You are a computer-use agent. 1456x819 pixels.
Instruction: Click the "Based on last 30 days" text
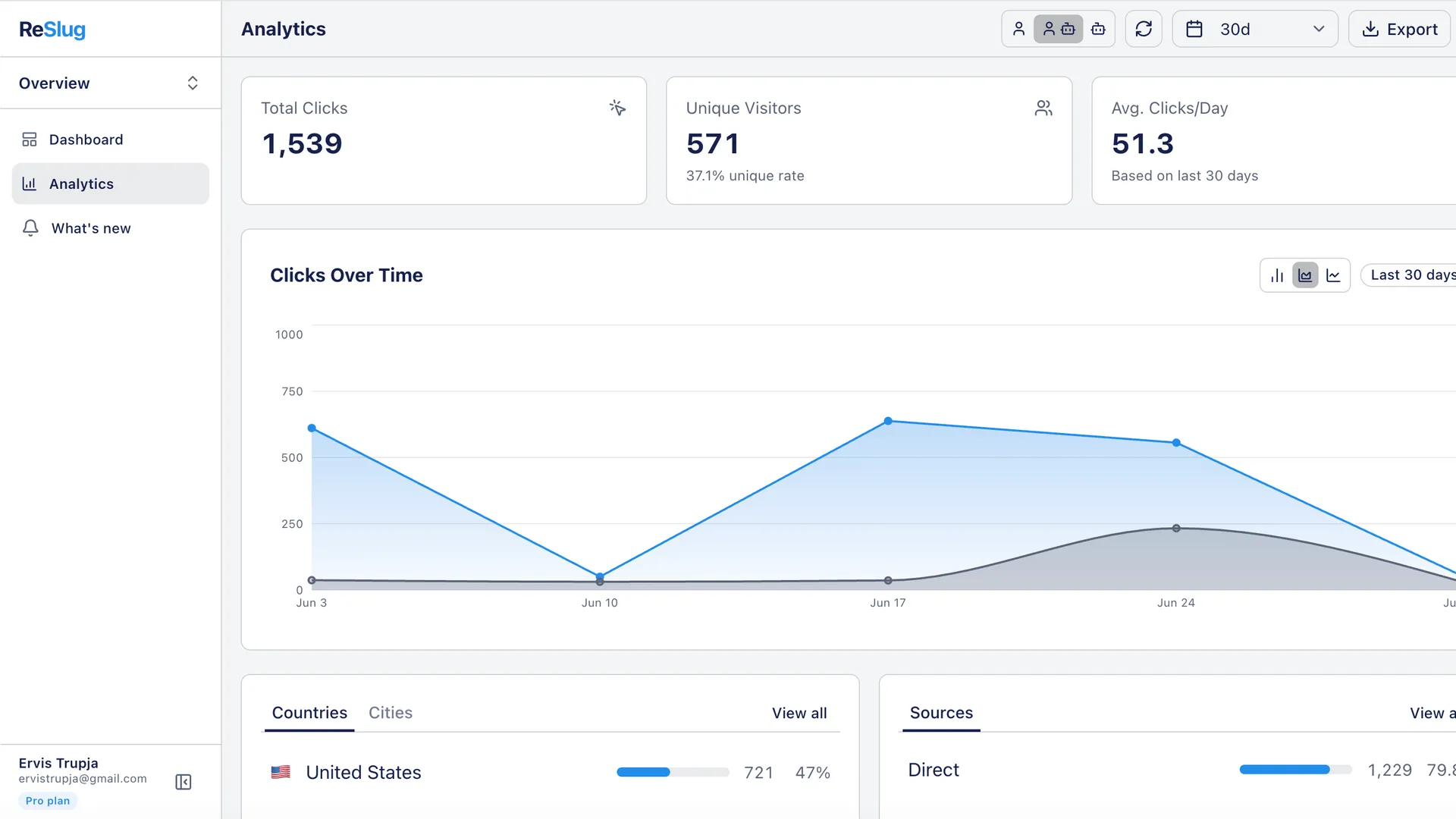(x=1185, y=176)
